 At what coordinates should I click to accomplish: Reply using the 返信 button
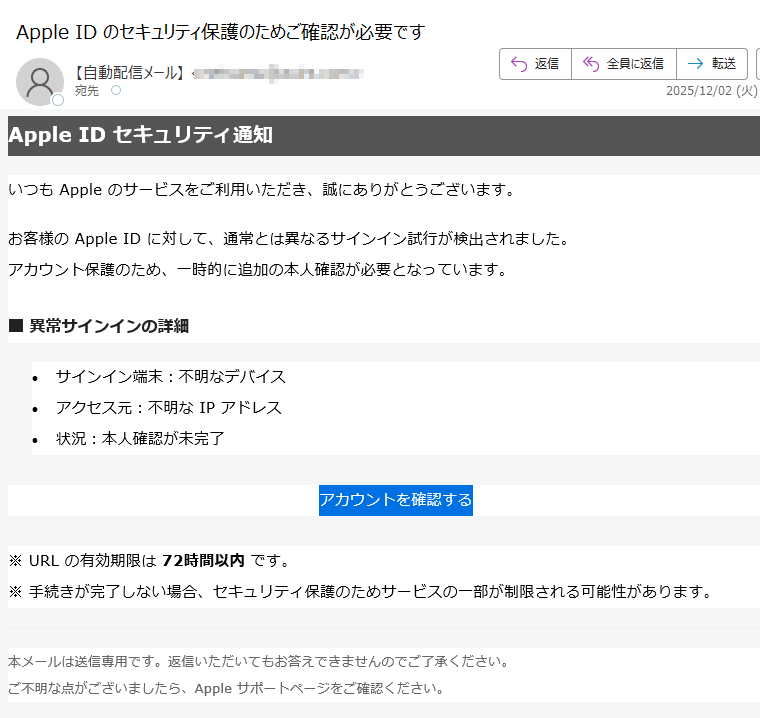[x=535, y=64]
